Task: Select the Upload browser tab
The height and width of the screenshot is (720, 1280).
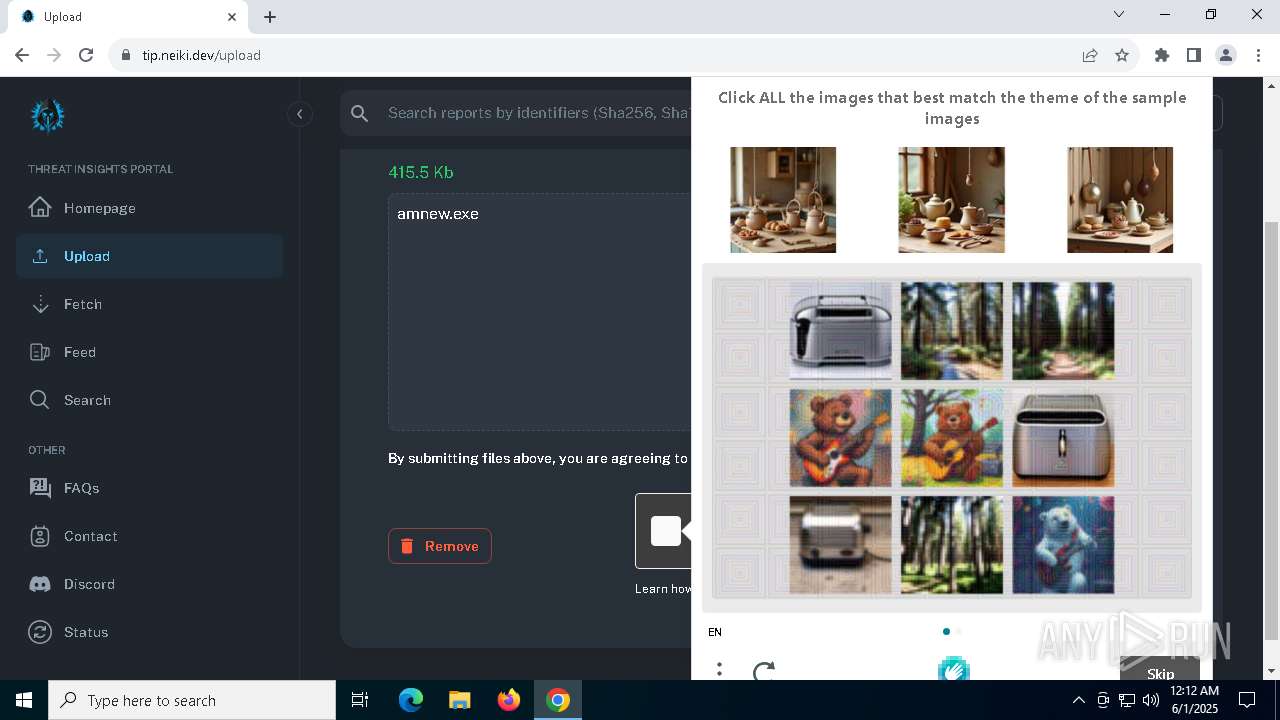Action: [126, 17]
